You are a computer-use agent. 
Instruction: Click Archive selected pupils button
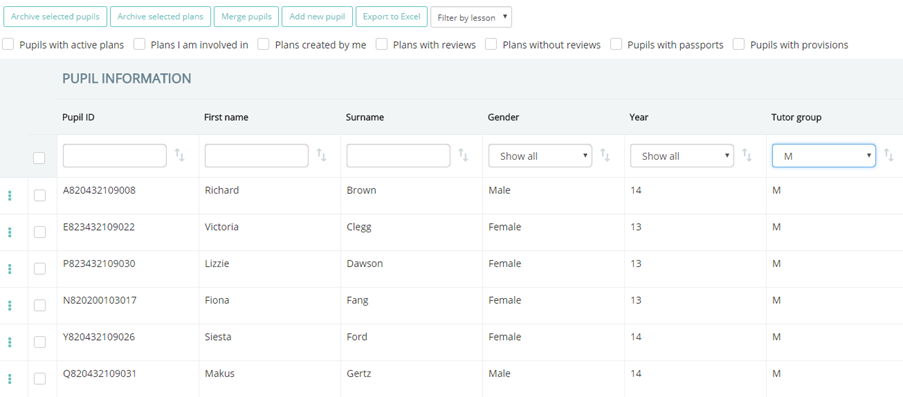click(x=55, y=17)
